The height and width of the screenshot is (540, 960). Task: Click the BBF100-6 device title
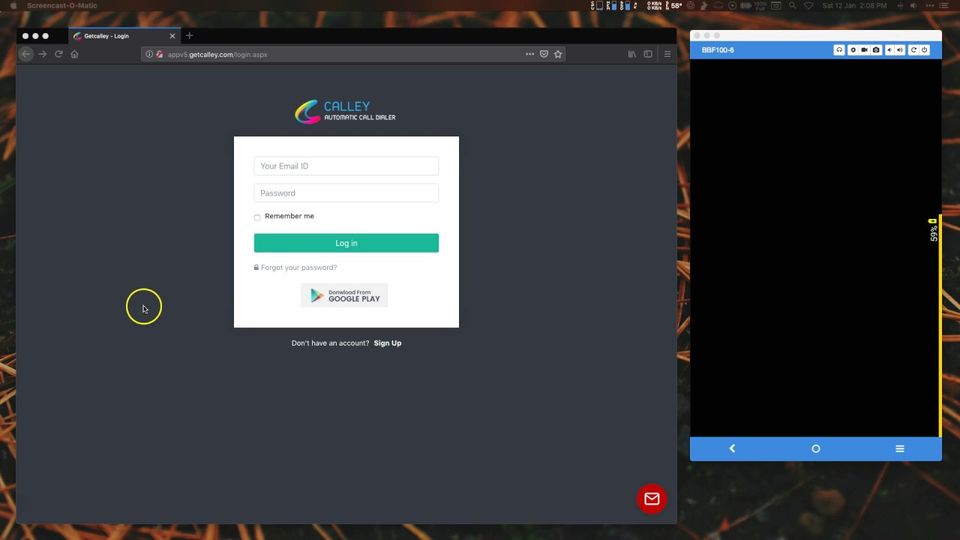[x=718, y=50]
